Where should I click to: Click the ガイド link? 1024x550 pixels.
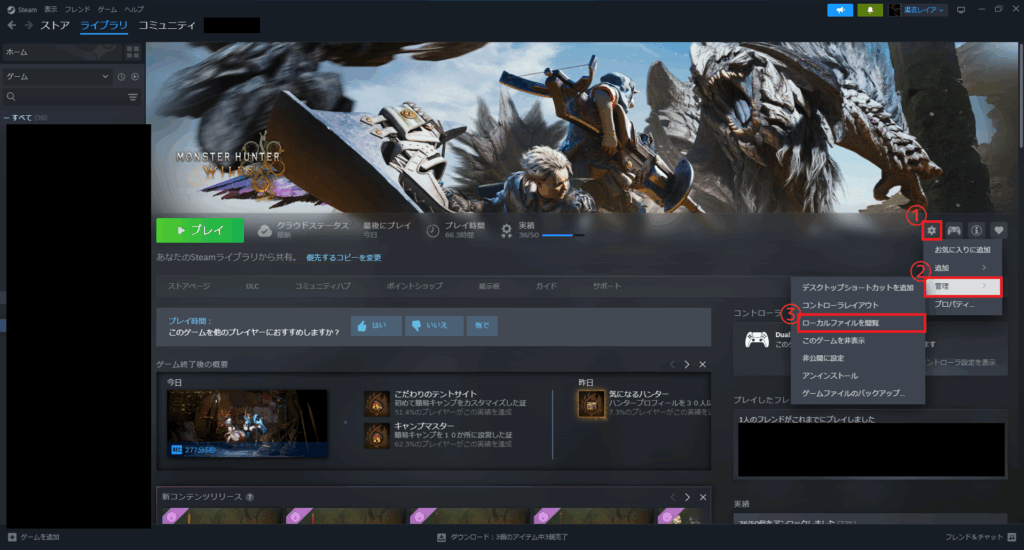pyautogui.click(x=546, y=286)
